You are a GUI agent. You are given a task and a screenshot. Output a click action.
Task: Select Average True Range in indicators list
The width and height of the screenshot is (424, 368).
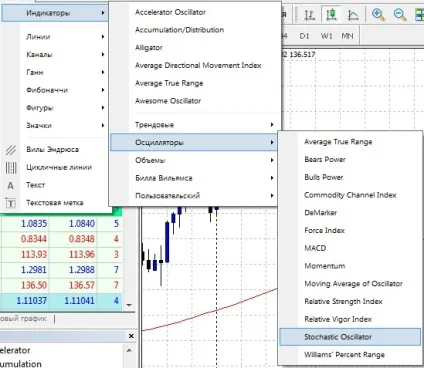pos(169,83)
